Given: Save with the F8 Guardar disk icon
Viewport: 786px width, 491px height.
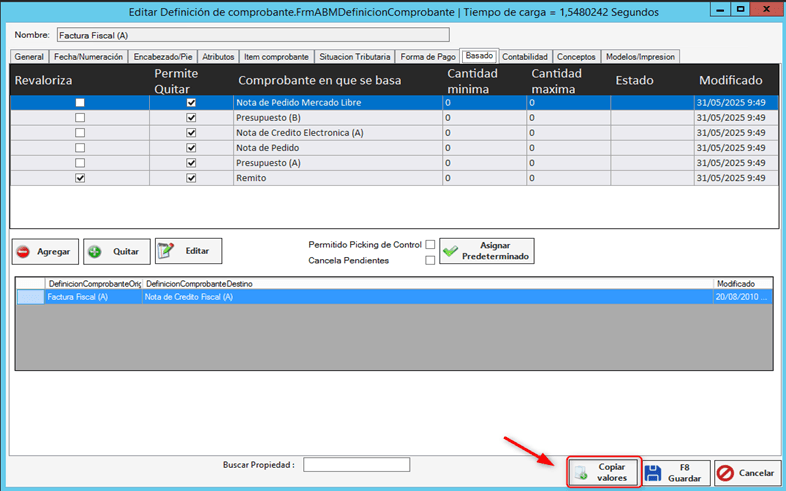Looking at the screenshot, I should (x=676, y=472).
